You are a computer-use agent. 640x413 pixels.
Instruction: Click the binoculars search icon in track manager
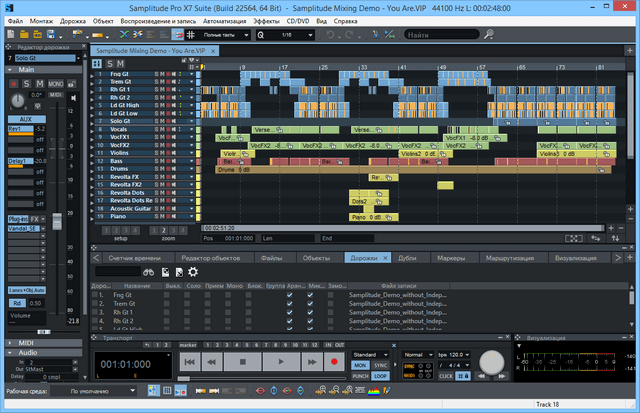[147, 272]
